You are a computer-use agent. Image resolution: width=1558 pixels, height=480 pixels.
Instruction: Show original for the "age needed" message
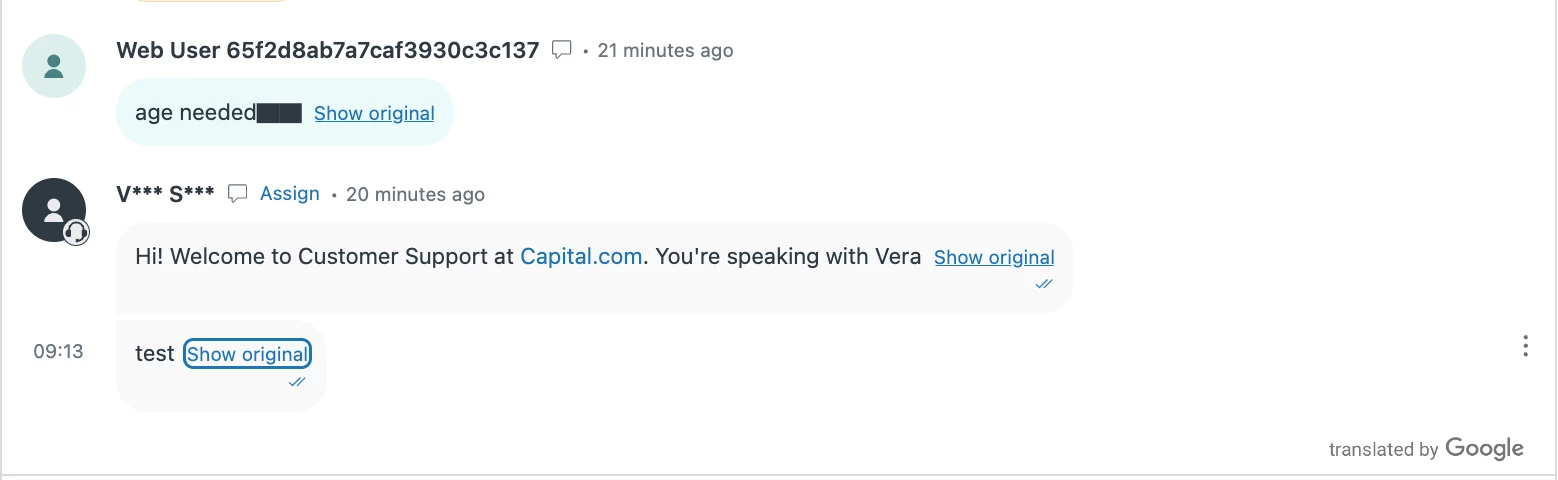click(x=374, y=113)
